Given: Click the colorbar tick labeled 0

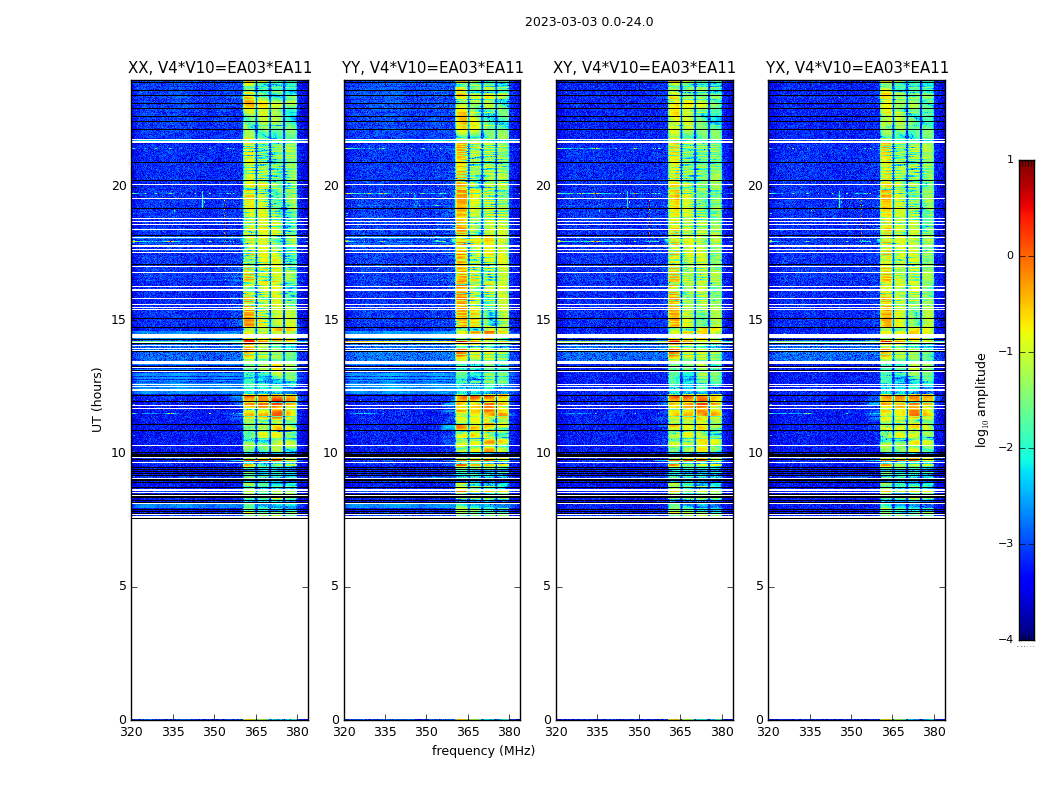Looking at the screenshot, I should pos(1010,256).
